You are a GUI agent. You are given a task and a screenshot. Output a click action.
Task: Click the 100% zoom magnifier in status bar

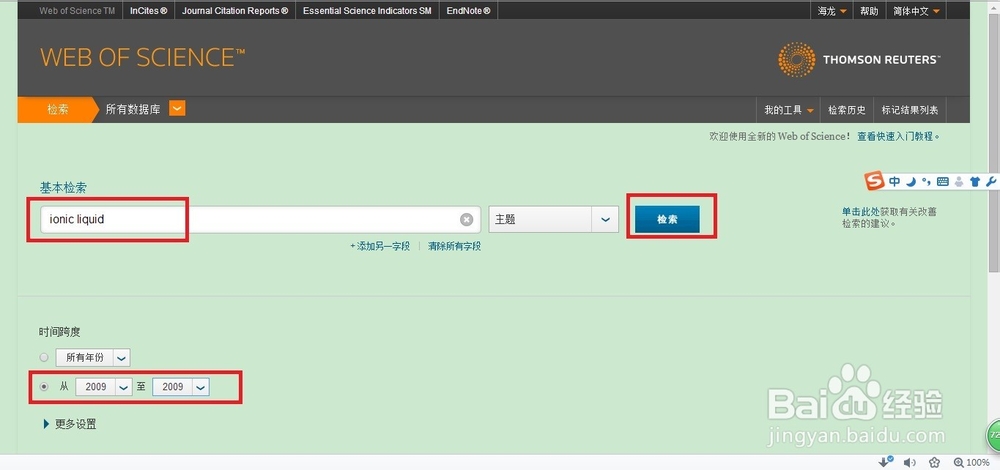971,462
